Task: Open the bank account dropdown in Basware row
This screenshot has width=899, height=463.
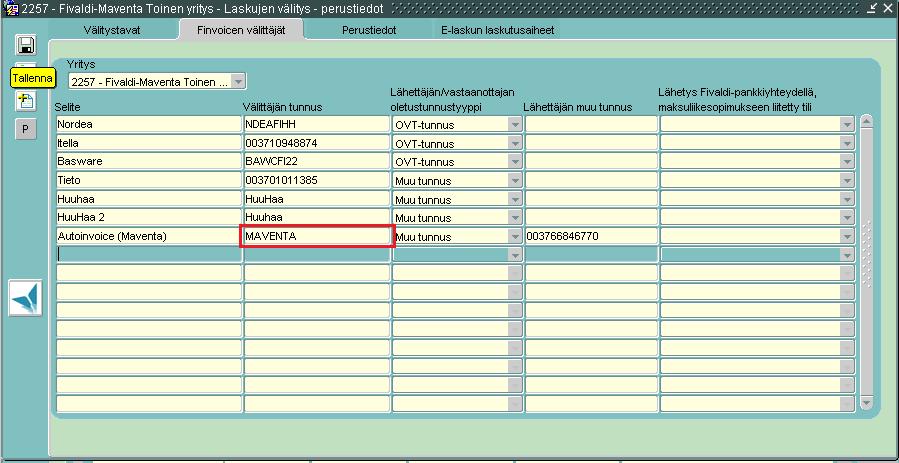Action: pos(847,162)
